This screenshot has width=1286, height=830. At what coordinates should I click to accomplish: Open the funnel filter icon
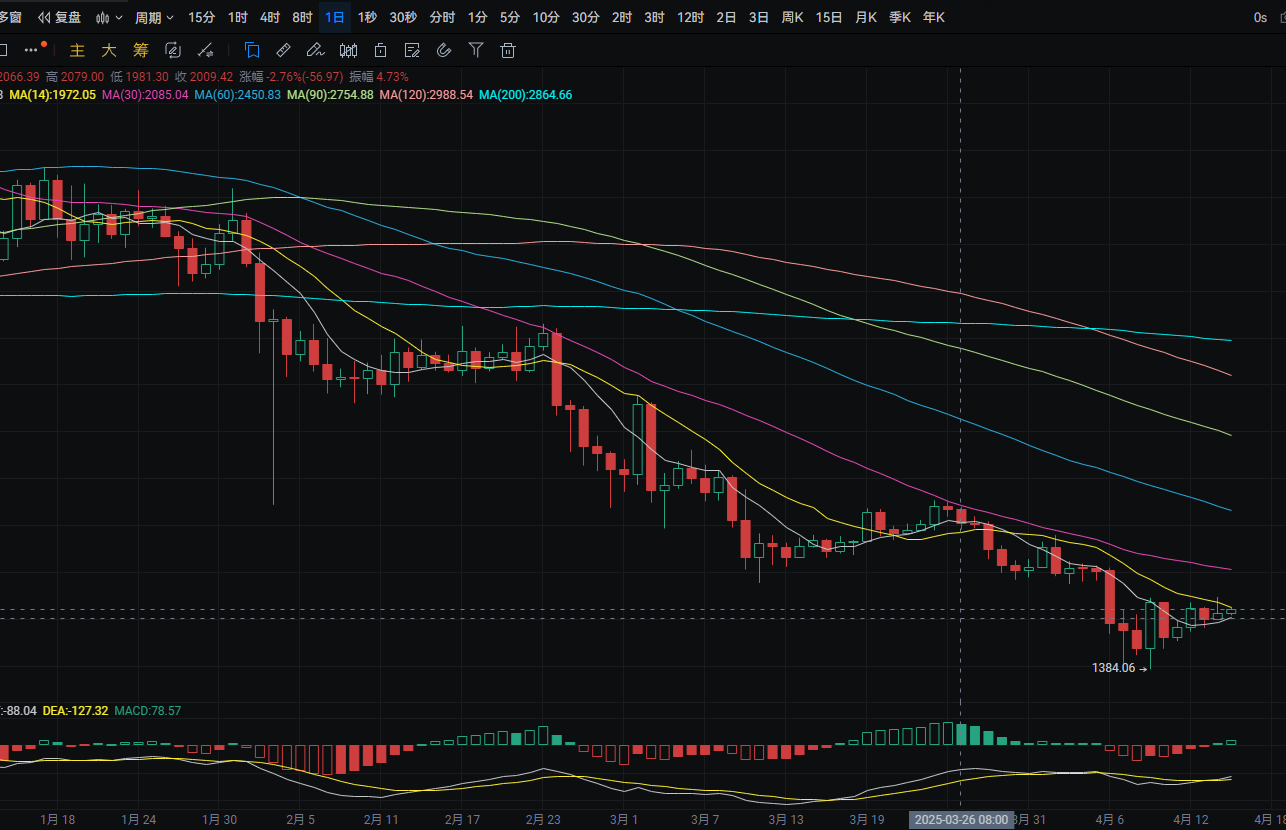(476, 50)
